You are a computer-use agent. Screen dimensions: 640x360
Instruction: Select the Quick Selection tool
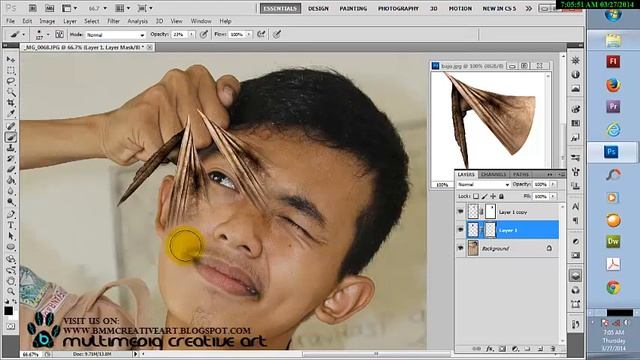point(11,91)
